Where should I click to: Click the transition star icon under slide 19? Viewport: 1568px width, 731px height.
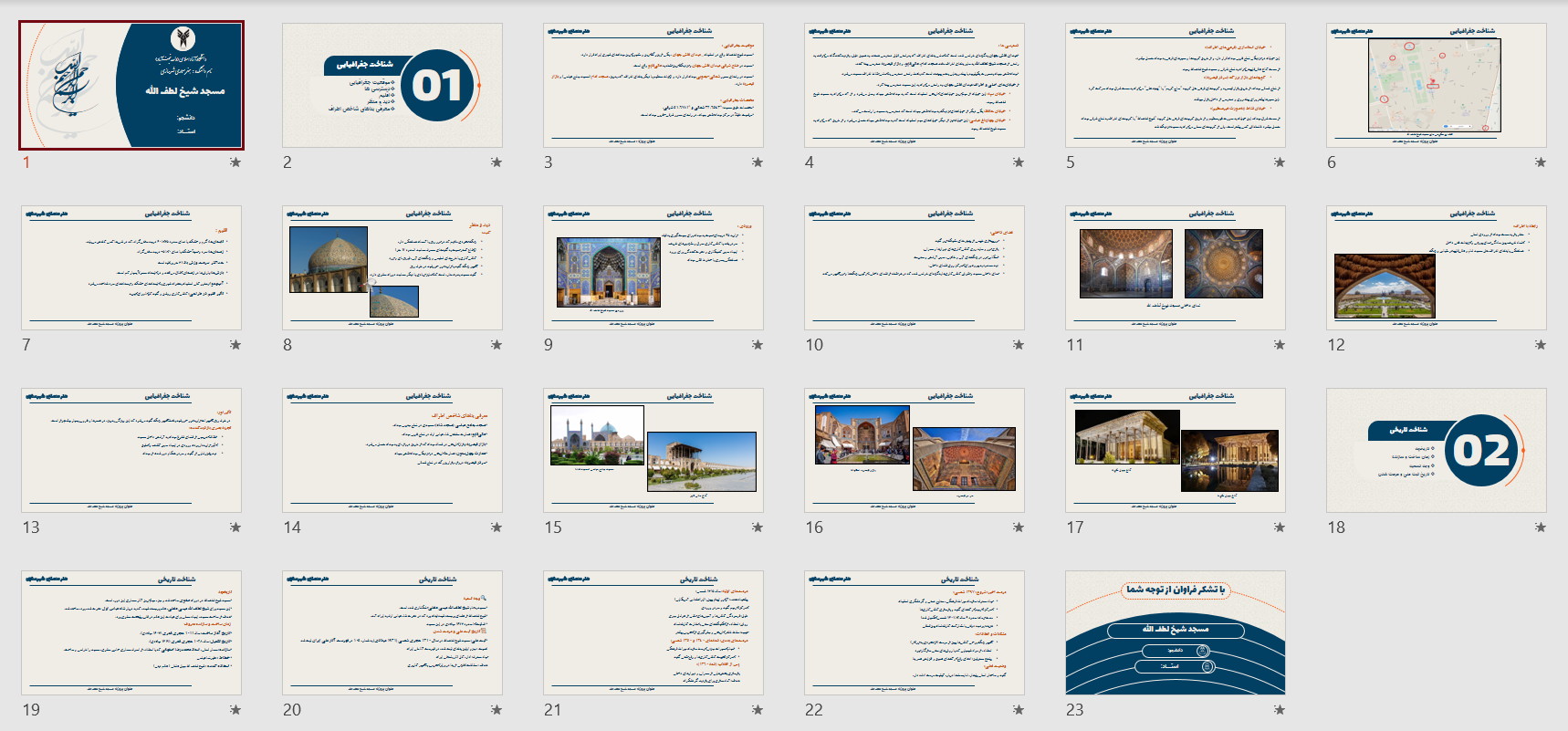[235, 710]
